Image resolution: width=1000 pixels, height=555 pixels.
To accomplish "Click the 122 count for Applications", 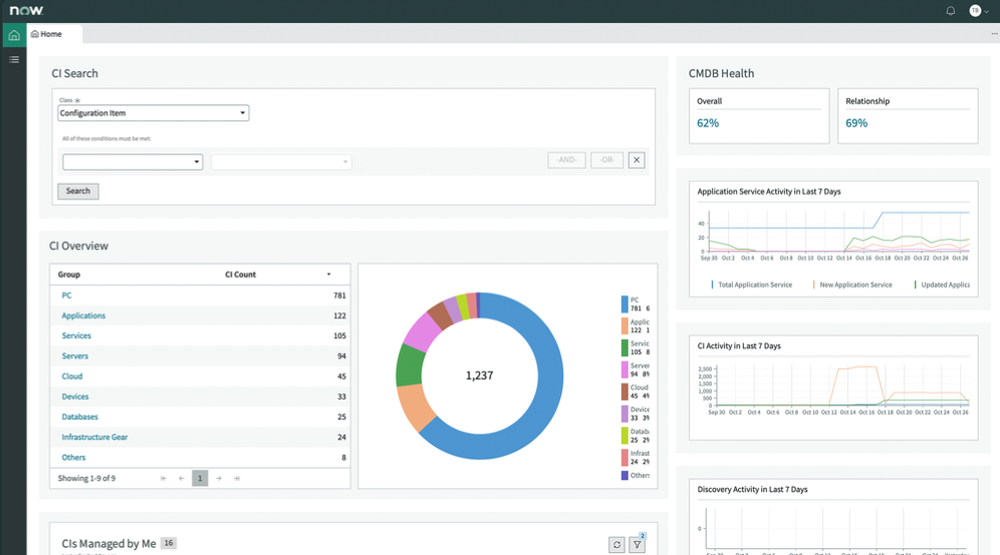I will coord(339,316).
